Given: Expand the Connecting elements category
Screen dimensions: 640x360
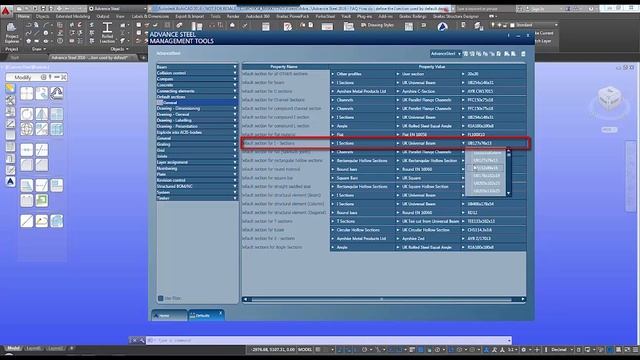Looking at the screenshot, I should click(x=235, y=91).
